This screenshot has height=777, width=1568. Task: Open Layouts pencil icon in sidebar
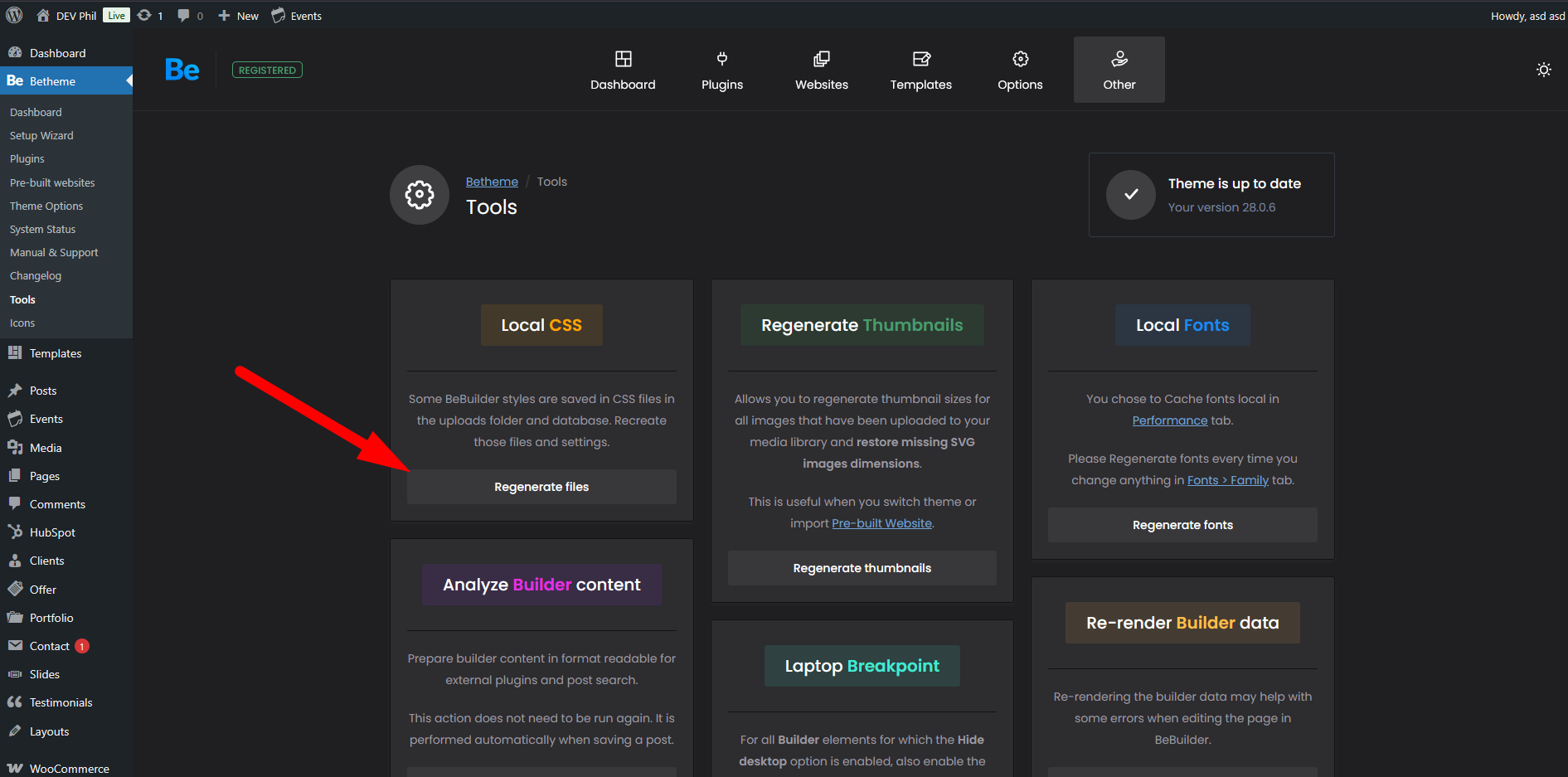click(14, 731)
